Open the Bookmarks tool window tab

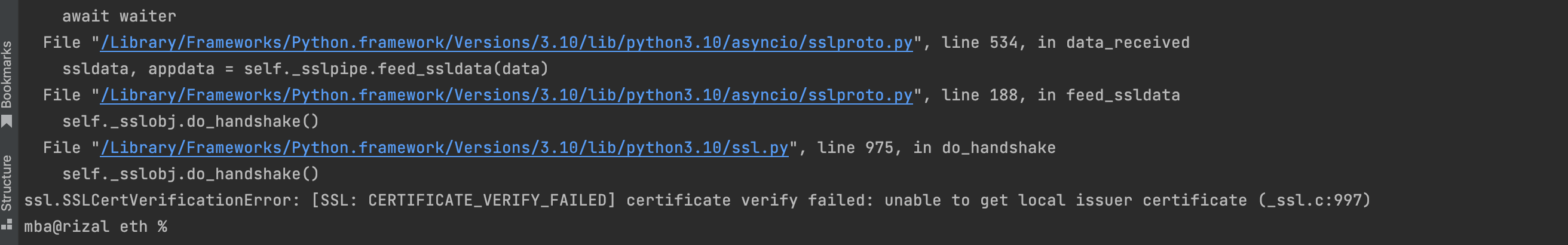tap(7, 73)
